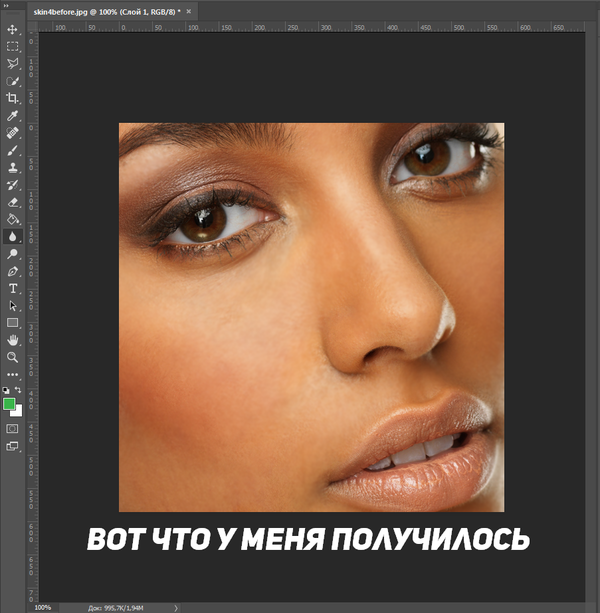600x613 pixels.
Task: Choose the Healing Brush tool
Action: (x=13, y=132)
